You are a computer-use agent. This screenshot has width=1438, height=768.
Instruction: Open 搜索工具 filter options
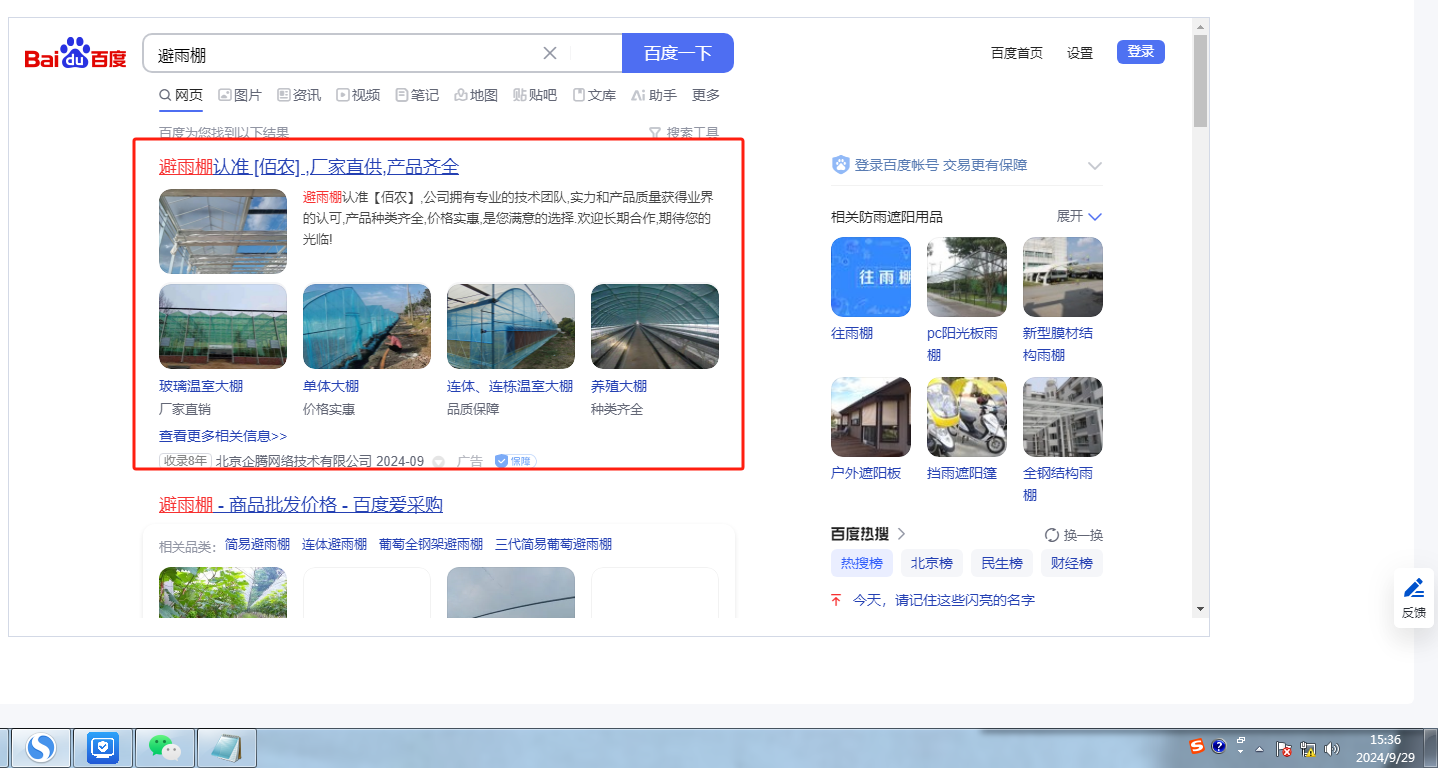coord(684,132)
